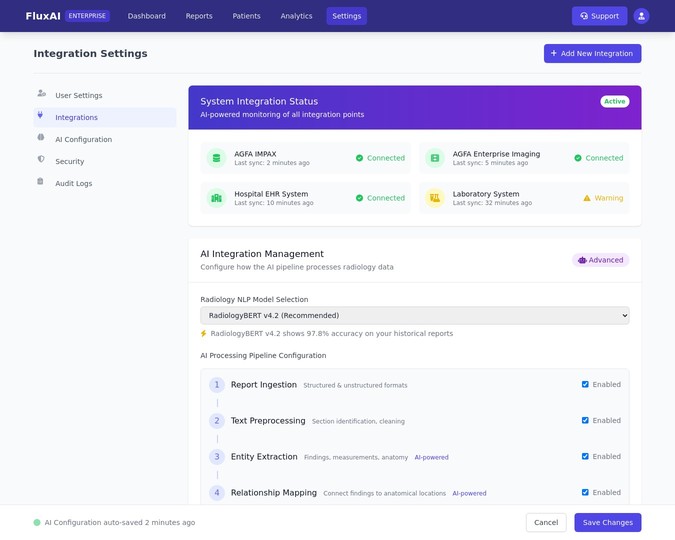Viewport: 675px width, 540px height.
Task: Click 'Last sync: 5 minutes ago' text
Action: point(490,163)
